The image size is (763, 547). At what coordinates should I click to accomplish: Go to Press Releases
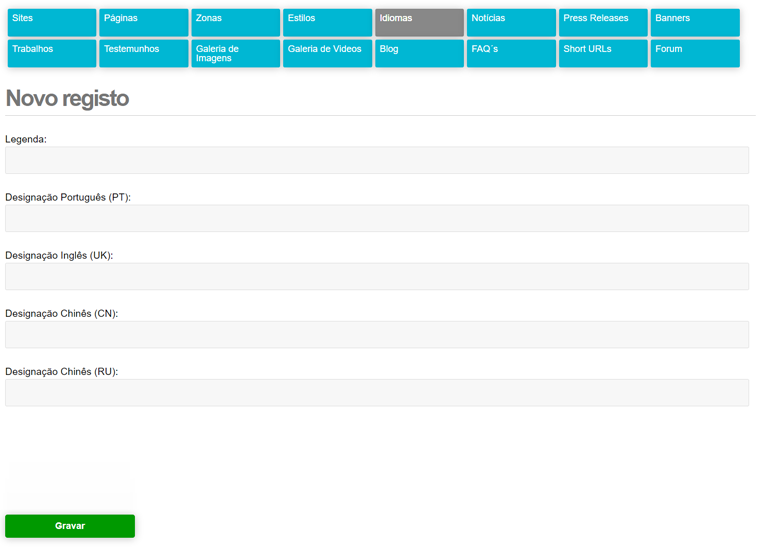(x=603, y=22)
